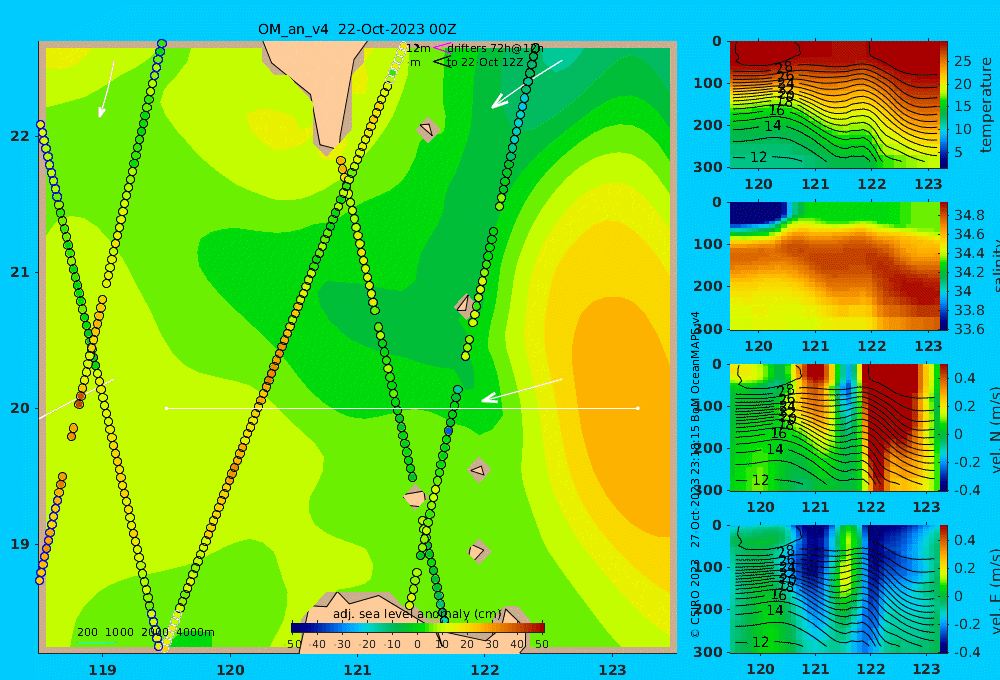The width and height of the screenshot is (1000, 680).
Task: Click latitude tick "21" on the main map
Action: [20, 272]
